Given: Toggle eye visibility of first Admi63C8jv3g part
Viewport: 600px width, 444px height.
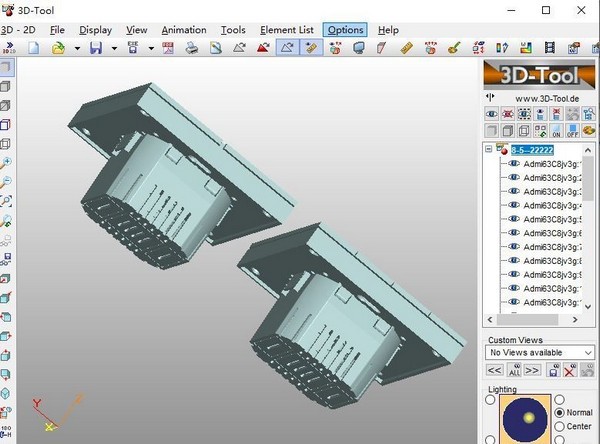Looking at the screenshot, I should click(514, 163).
